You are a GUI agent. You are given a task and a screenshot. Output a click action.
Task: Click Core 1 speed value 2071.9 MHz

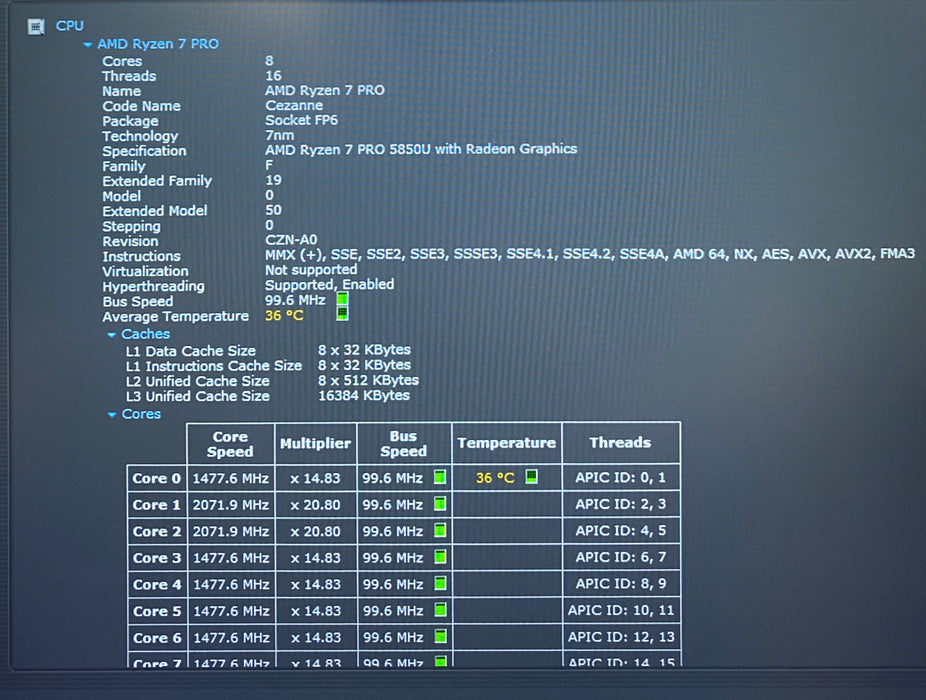tap(231, 505)
